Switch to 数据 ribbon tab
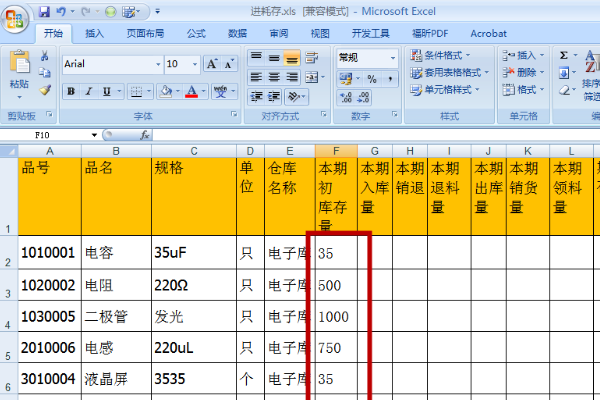This screenshot has width=600, height=400. [x=238, y=34]
